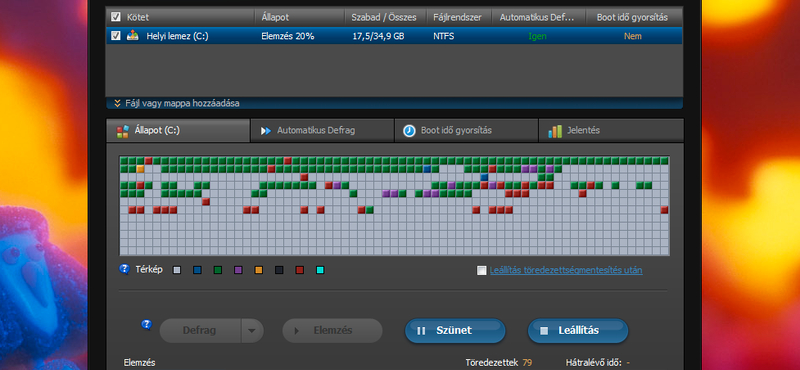This screenshot has width=800, height=370.
Task: Click the Automatikus Defrag double-arrow icon
Action: pos(266,131)
